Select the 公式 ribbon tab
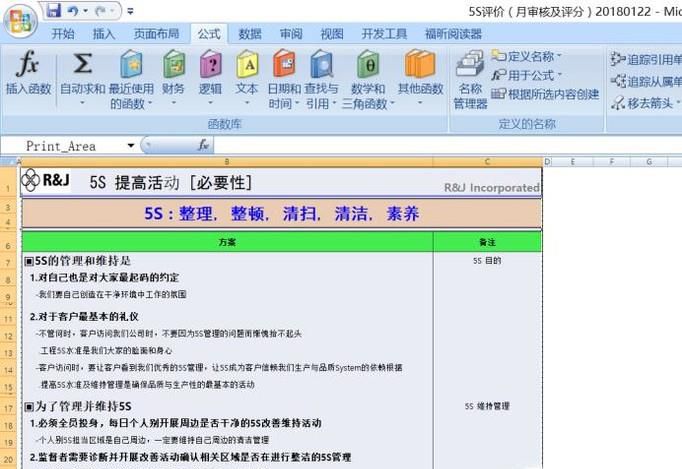This screenshot has width=682, height=469. pyautogui.click(x=209, y=34)
